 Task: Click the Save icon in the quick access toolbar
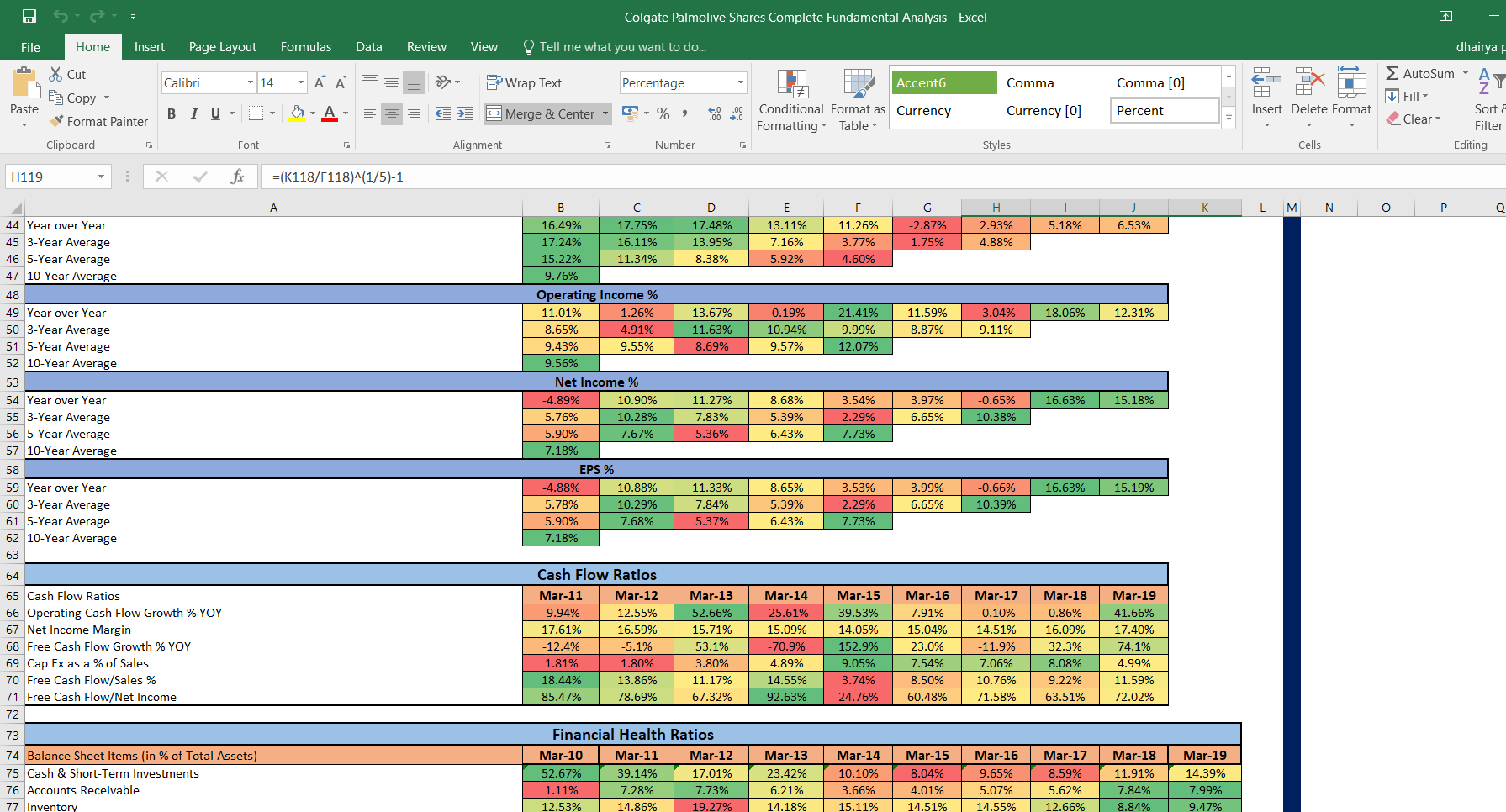[29, 16]
